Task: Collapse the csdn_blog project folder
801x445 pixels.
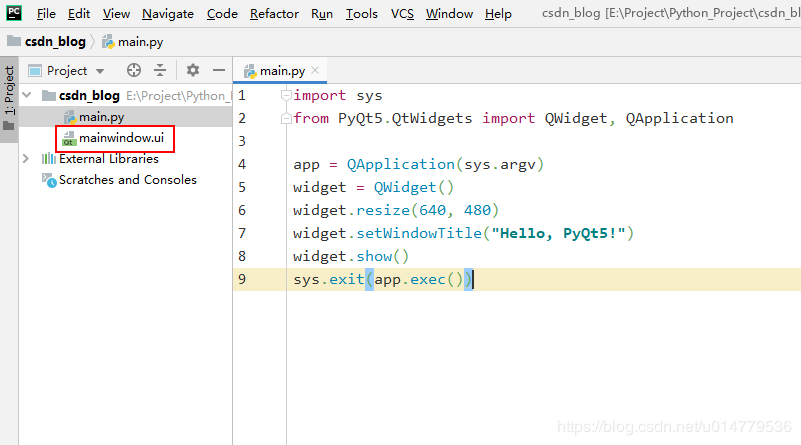Action: (27, 95)
